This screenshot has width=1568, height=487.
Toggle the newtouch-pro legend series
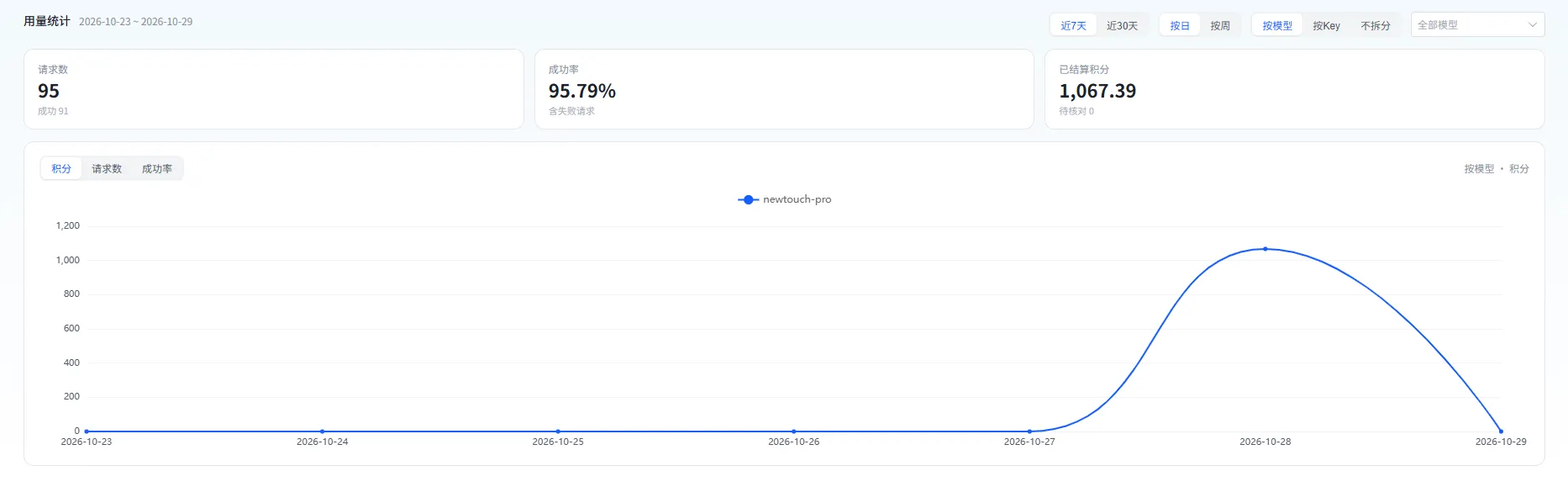[785, 200]
